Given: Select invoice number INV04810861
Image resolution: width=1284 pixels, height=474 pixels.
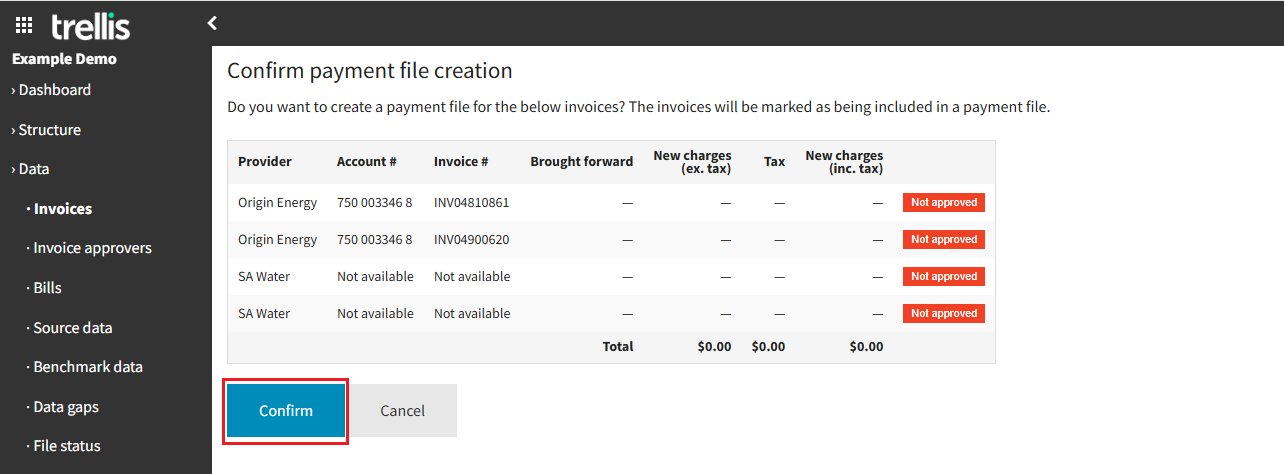Looking at the screenshot, I should coord(471,202).
